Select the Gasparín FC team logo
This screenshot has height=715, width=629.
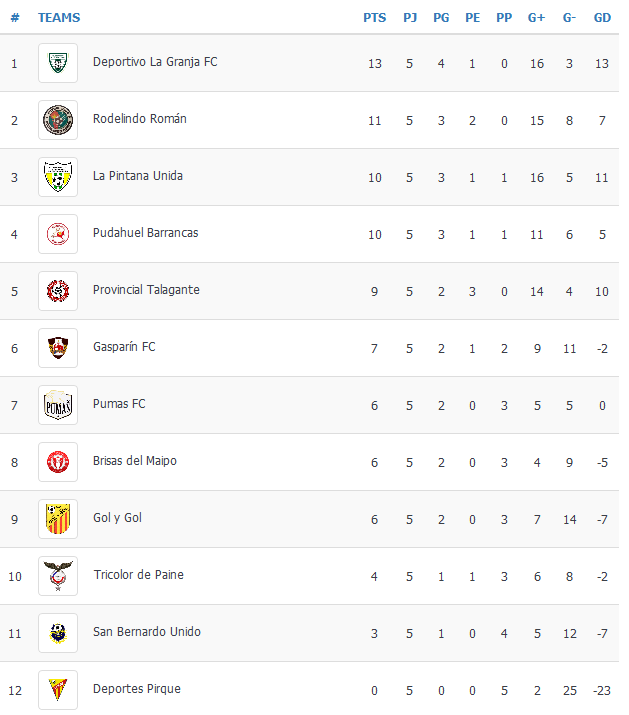click(58, 348)
